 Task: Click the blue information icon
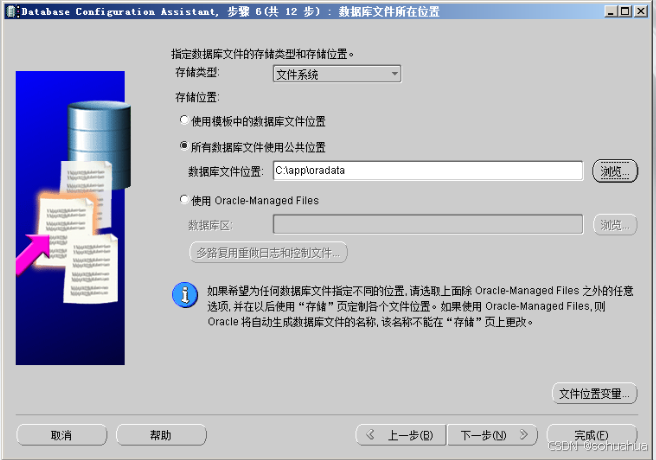coord(184,295)
